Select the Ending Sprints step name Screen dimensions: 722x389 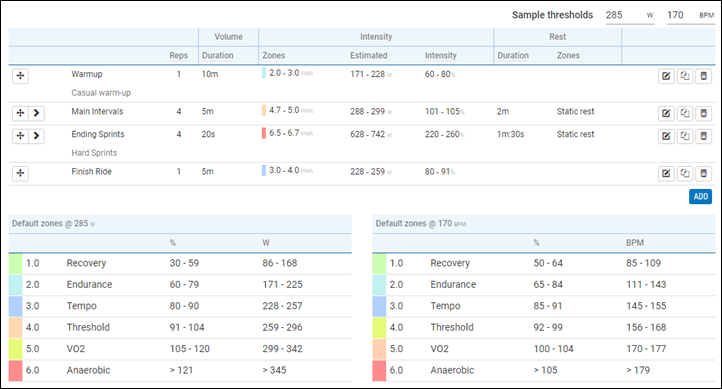tap(98, 134)
